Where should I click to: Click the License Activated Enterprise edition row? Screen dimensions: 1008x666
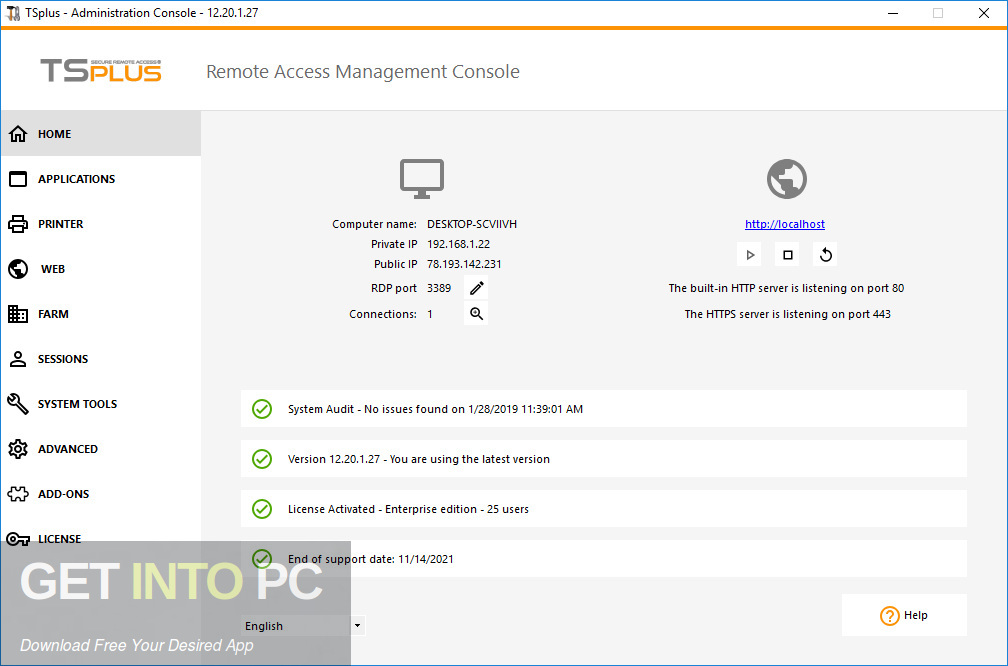[604, 509]
